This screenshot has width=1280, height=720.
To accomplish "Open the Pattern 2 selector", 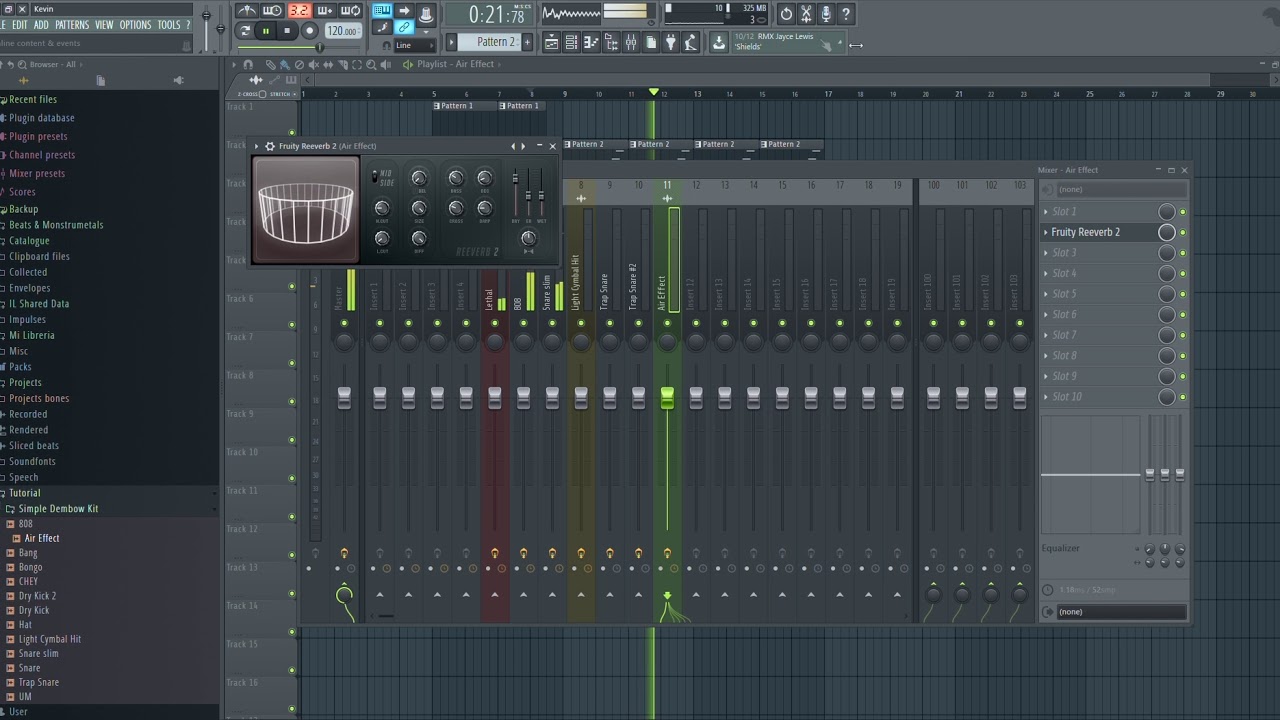I will click(490, 41).
